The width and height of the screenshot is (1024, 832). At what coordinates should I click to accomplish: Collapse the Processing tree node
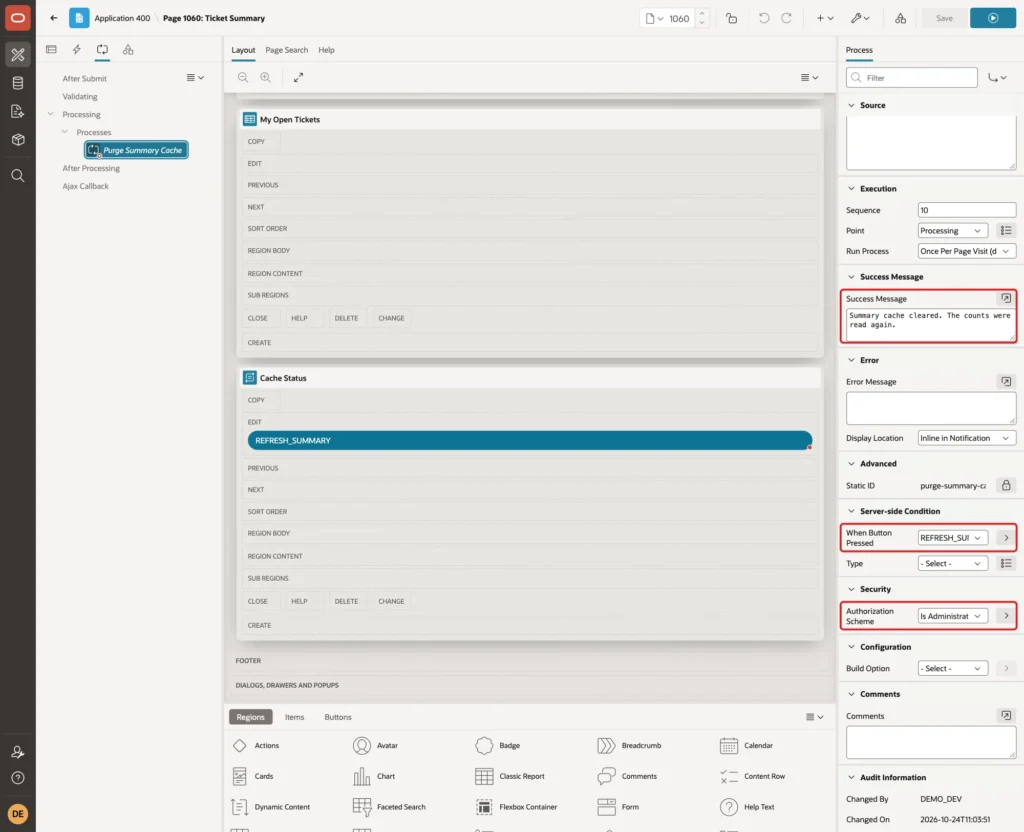click(51, 114)
